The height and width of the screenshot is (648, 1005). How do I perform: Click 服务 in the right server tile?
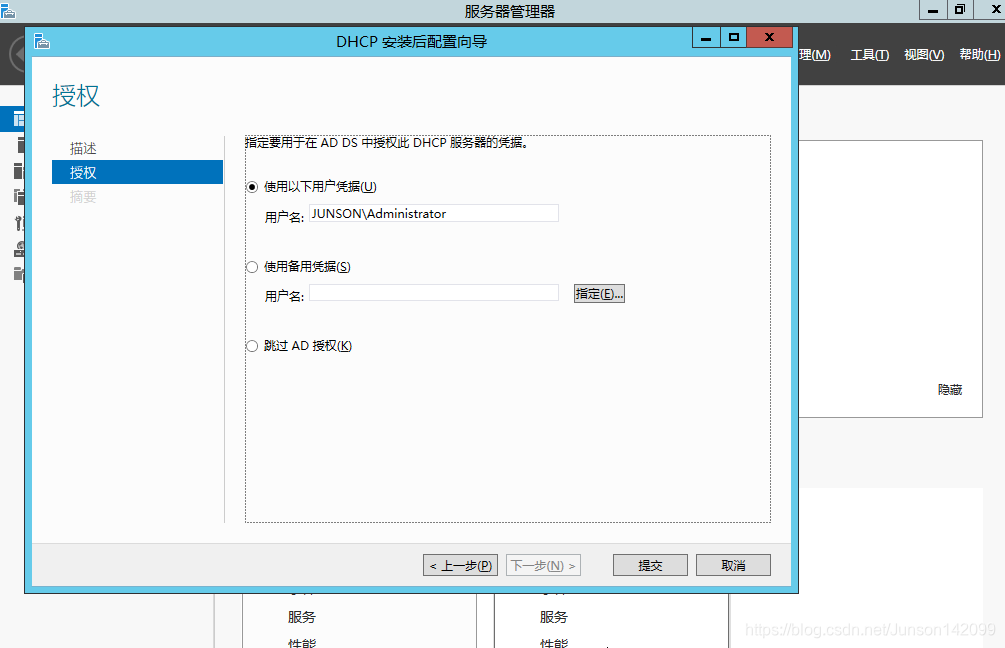click(x=554, y=617)
